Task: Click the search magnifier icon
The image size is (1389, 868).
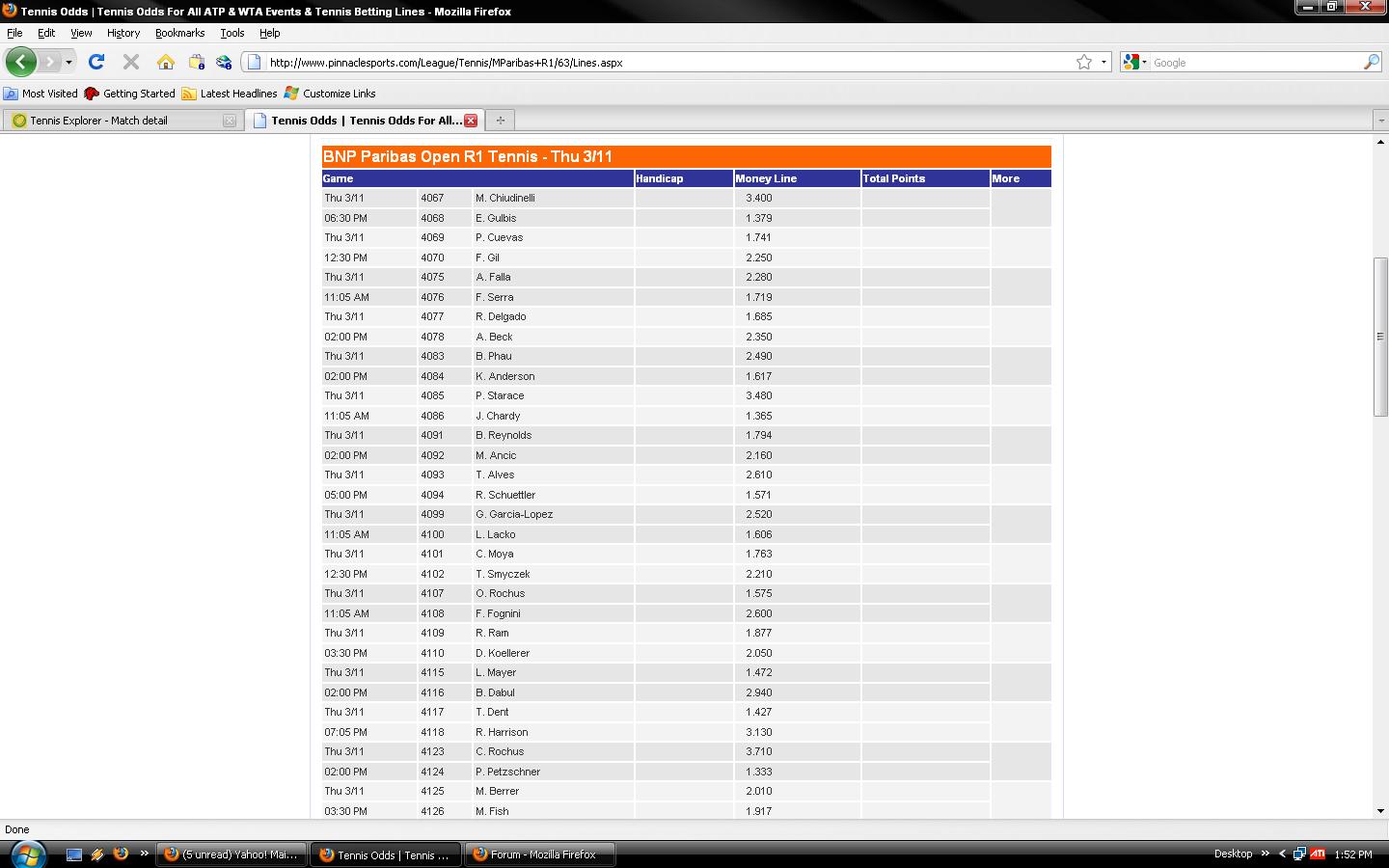Action: click(1371, 62)
